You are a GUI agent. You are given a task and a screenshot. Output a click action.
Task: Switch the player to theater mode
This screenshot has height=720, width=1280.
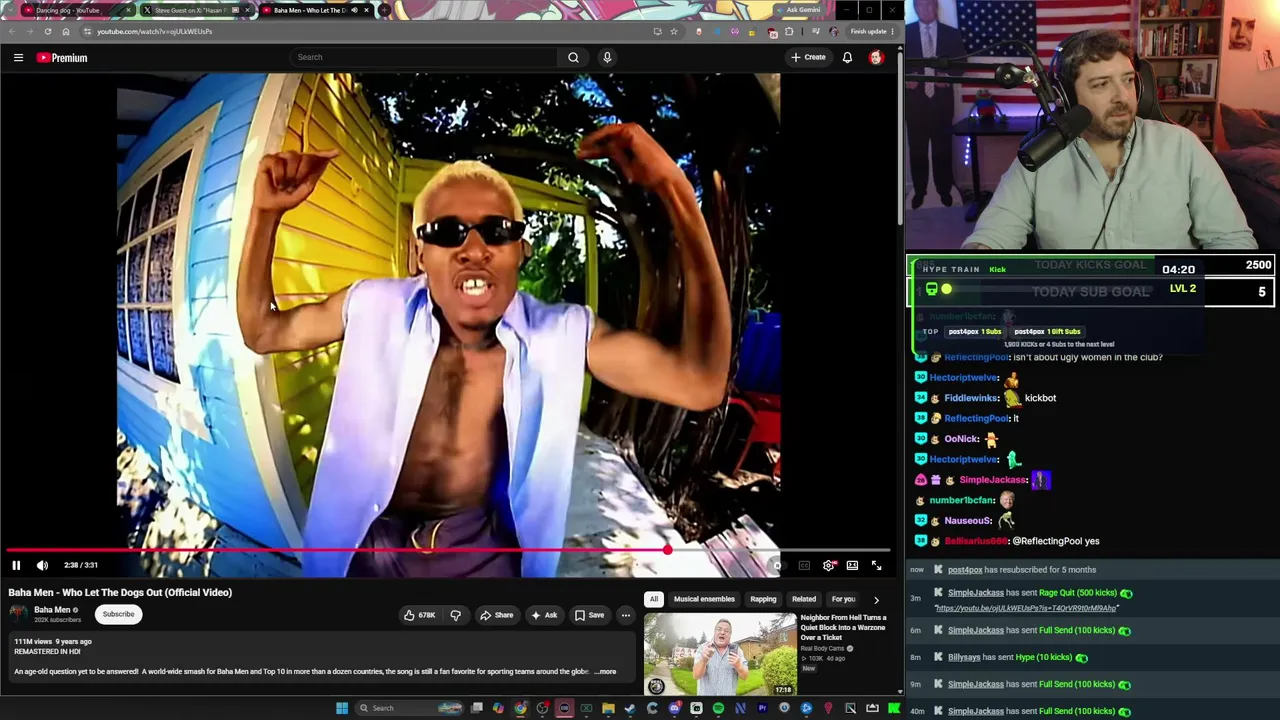pos(852,566)
